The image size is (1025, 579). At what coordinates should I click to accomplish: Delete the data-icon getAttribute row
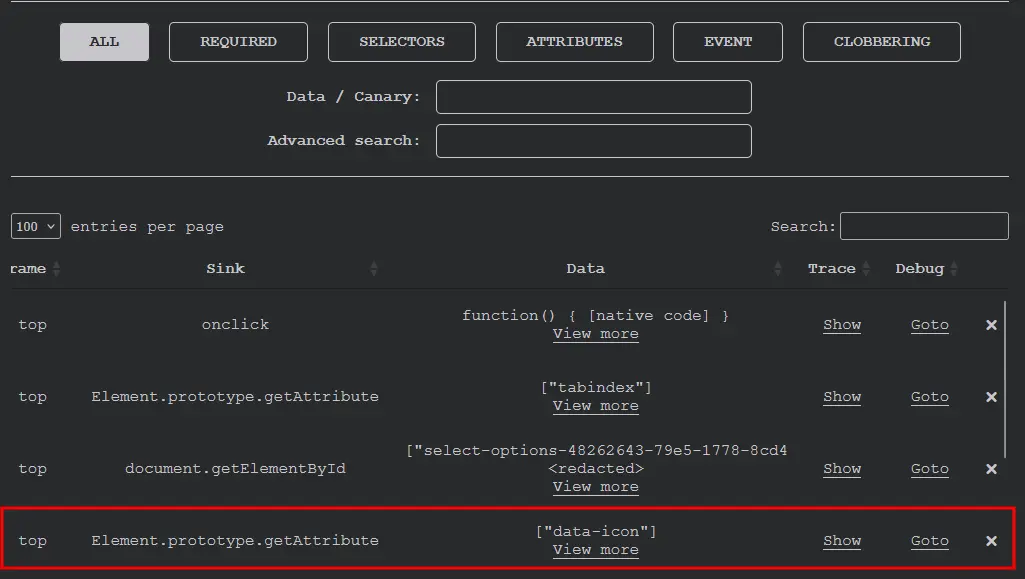point(991,541)
